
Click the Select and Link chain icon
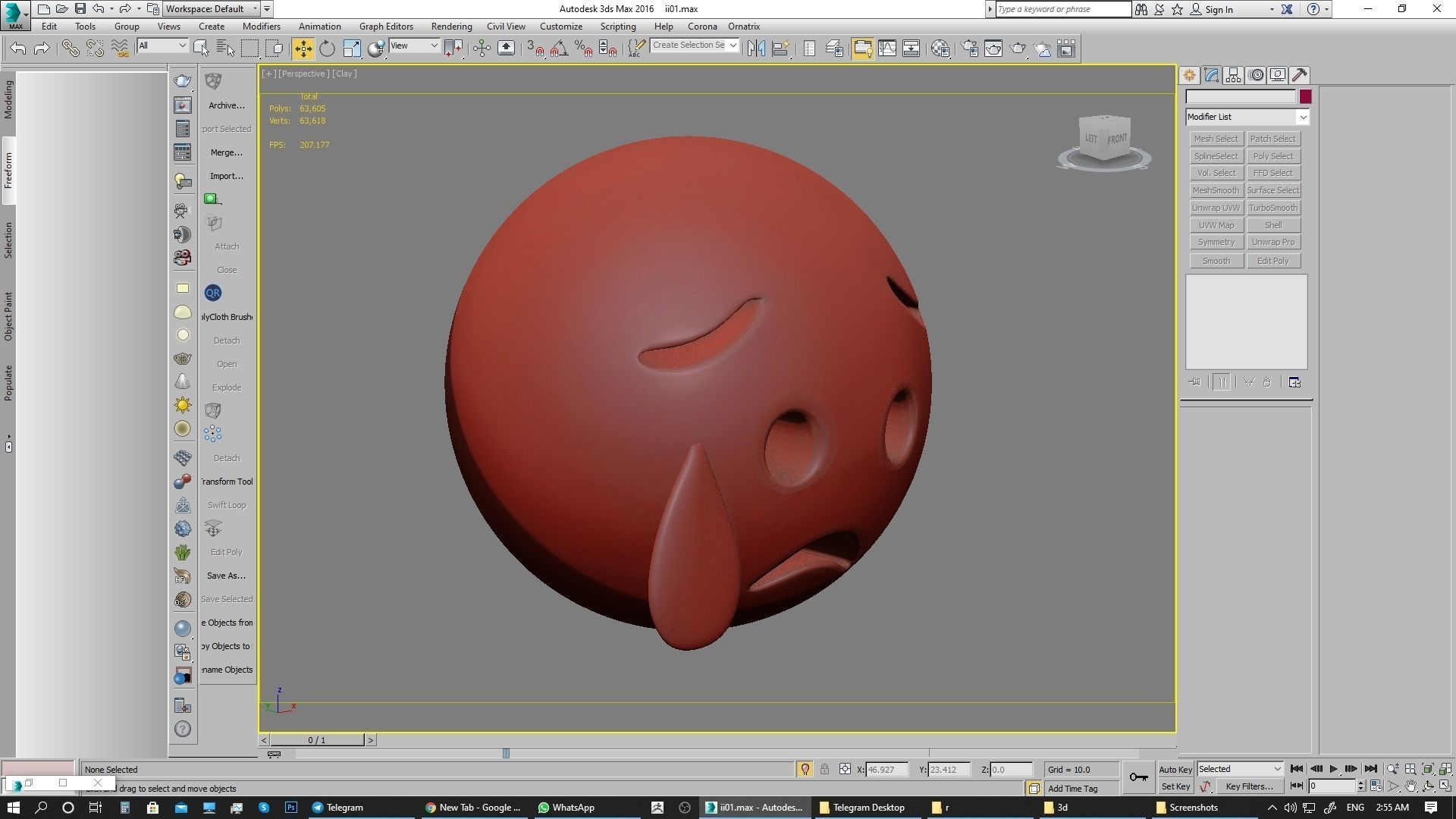(x=70, y=49)
